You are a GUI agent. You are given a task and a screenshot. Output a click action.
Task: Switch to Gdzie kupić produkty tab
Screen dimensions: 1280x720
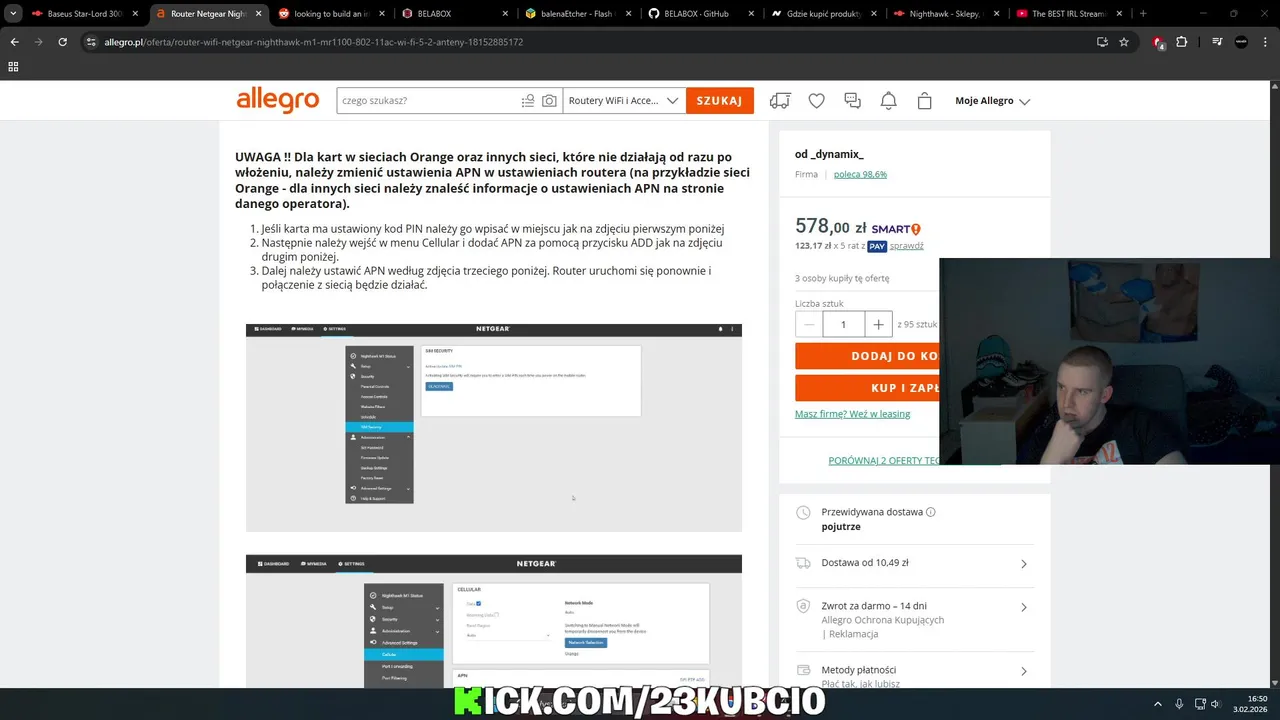click(824, 14)
